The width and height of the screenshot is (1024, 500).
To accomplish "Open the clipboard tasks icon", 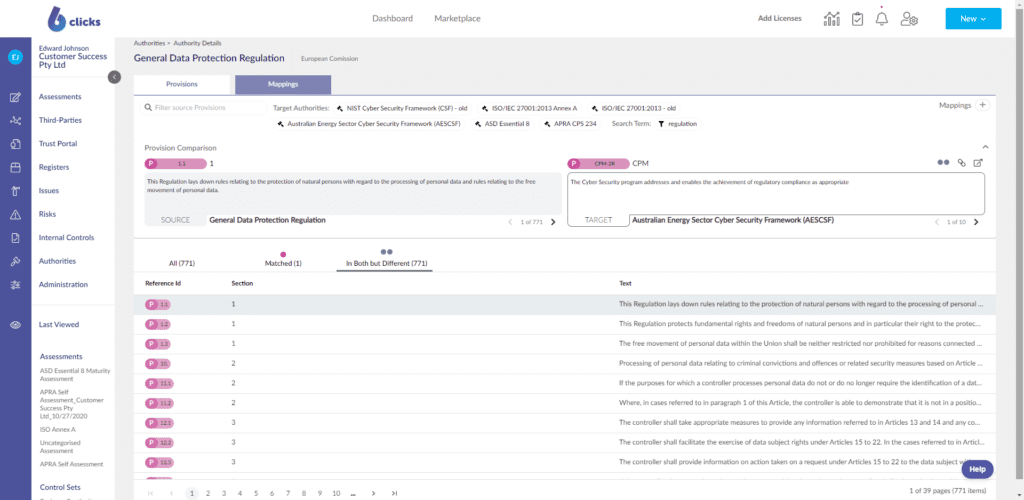I will coord(857,19).
